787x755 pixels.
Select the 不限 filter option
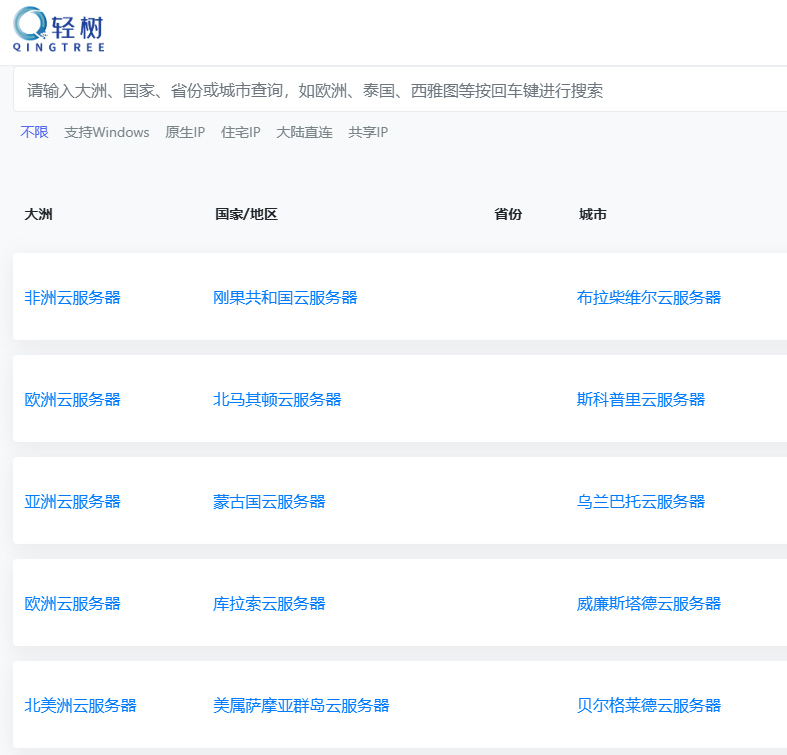34,132
